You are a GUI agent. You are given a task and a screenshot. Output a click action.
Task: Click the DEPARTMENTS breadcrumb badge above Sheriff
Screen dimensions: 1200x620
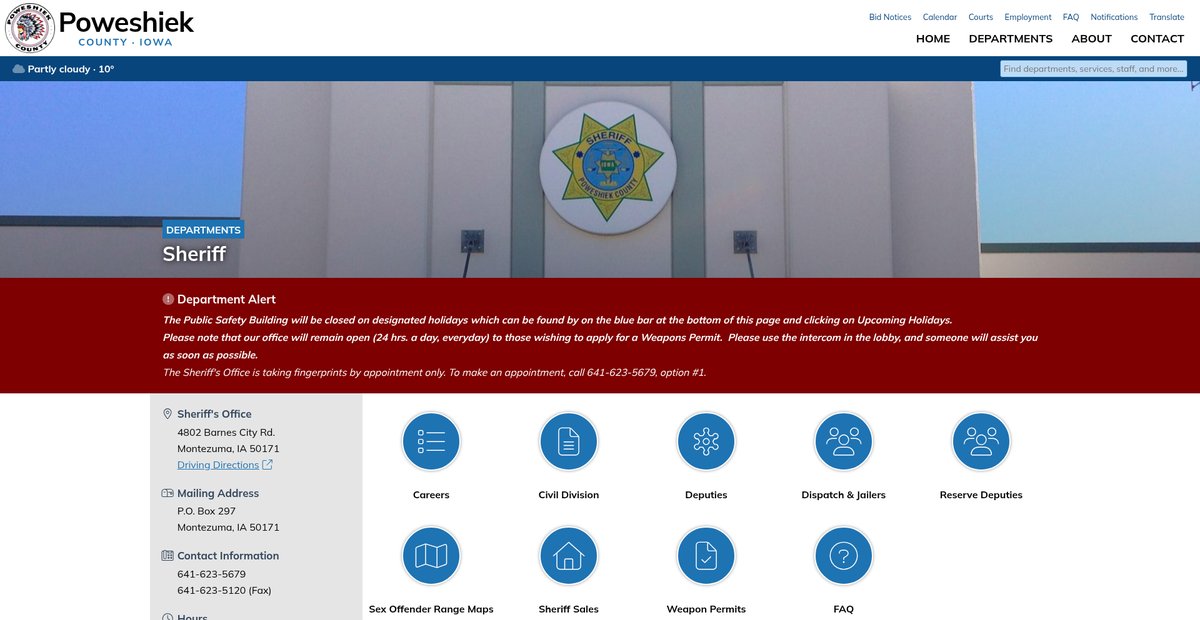point(203,230)
